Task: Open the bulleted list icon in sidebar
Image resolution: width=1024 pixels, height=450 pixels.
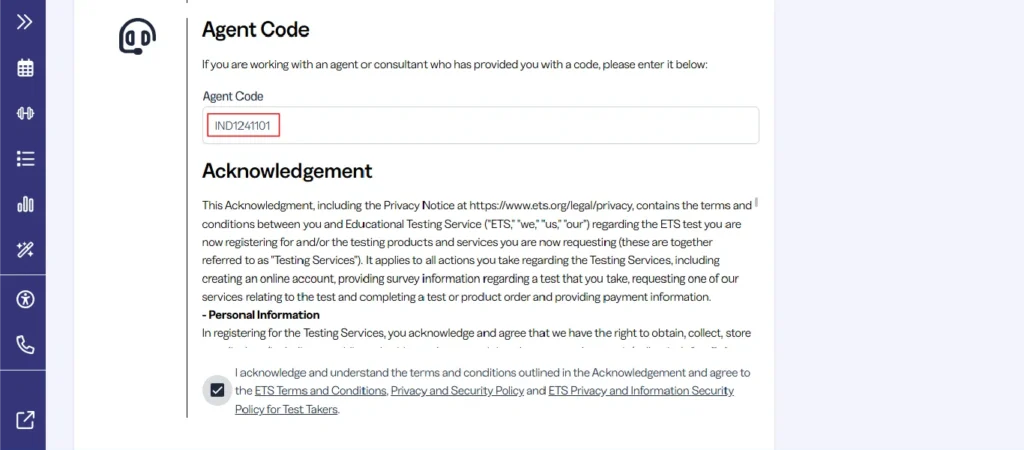Action: (25, 158)
